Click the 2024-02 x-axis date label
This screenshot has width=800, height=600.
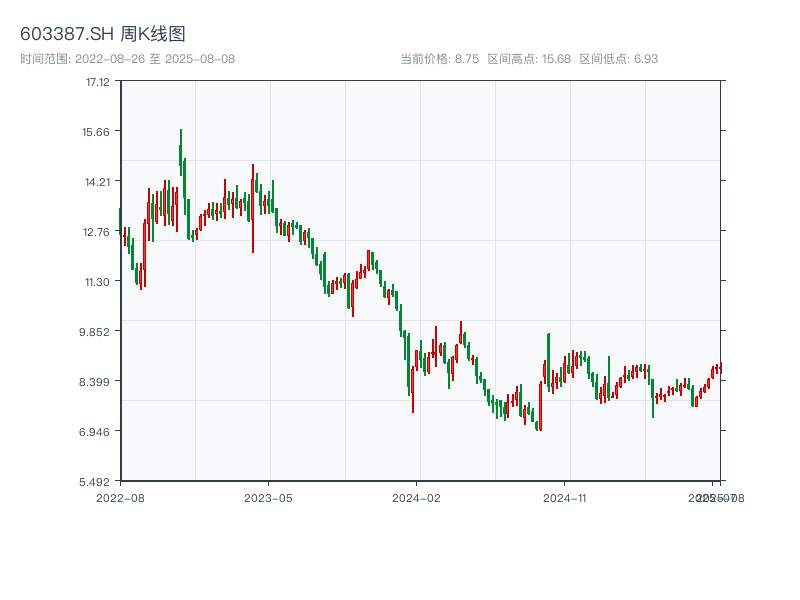(x=417, y=497)
